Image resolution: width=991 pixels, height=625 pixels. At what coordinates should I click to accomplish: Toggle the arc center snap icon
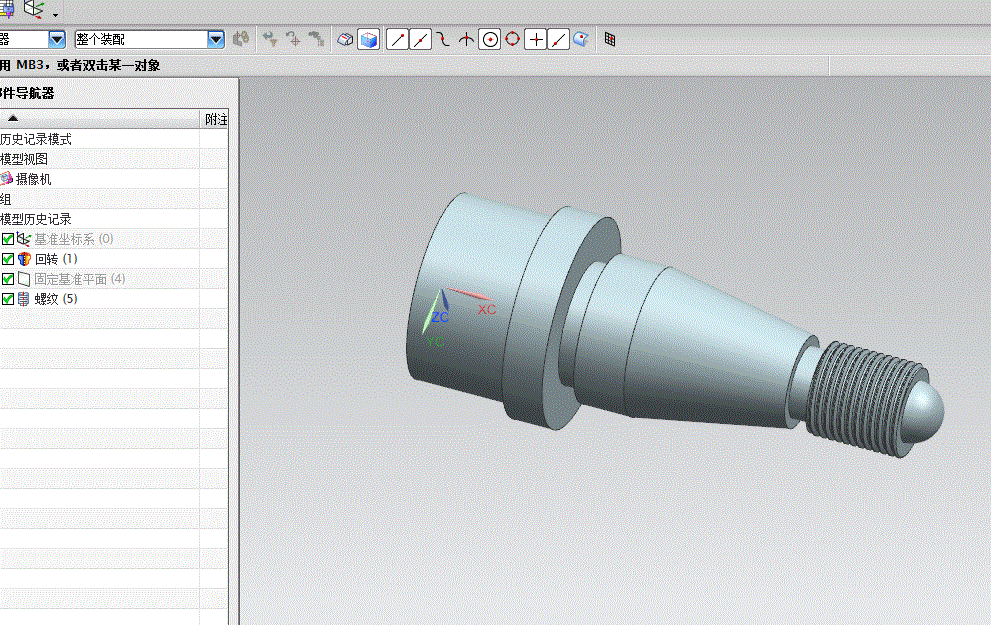pos(490,39)
